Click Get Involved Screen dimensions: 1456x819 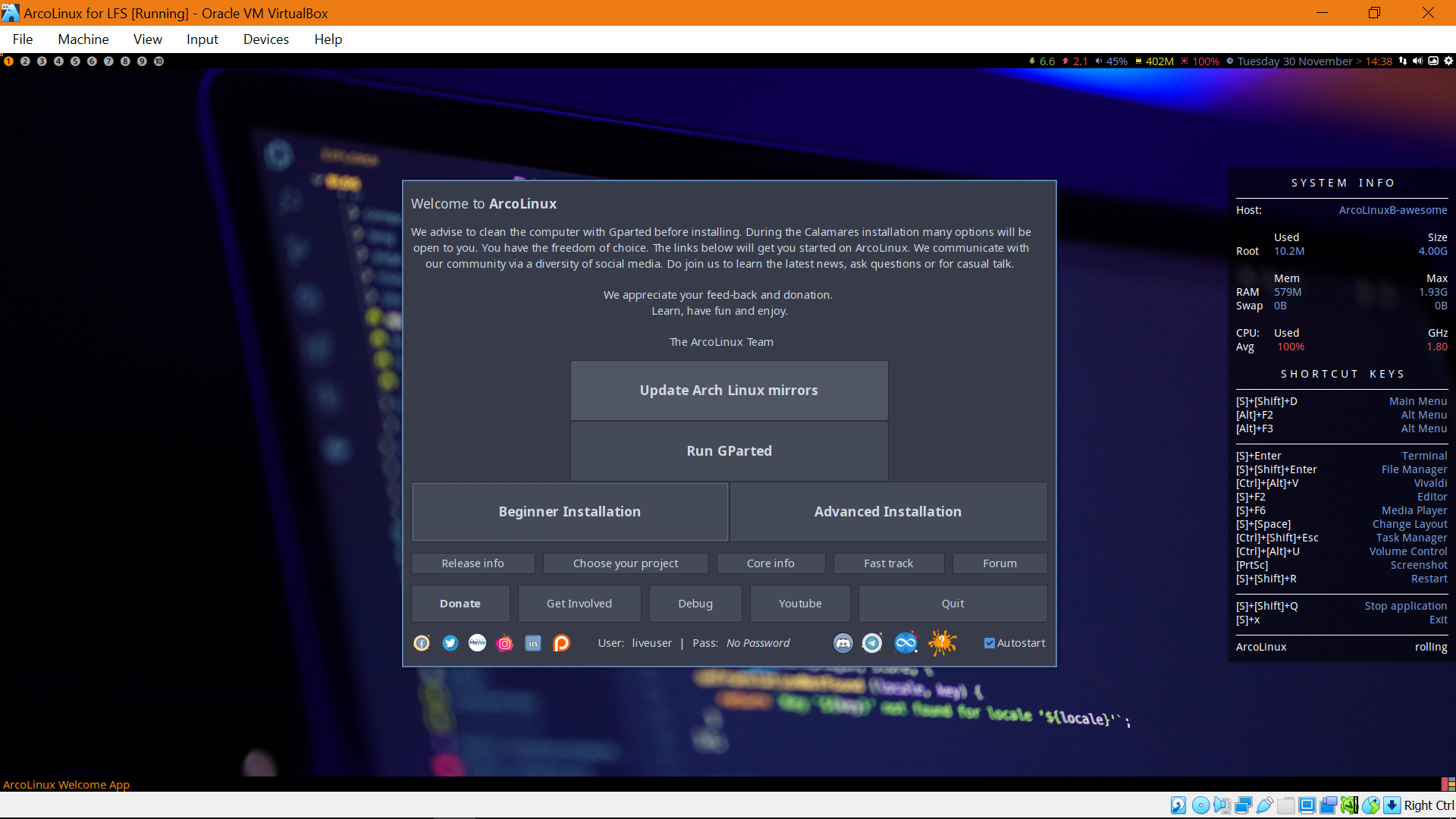579,604
